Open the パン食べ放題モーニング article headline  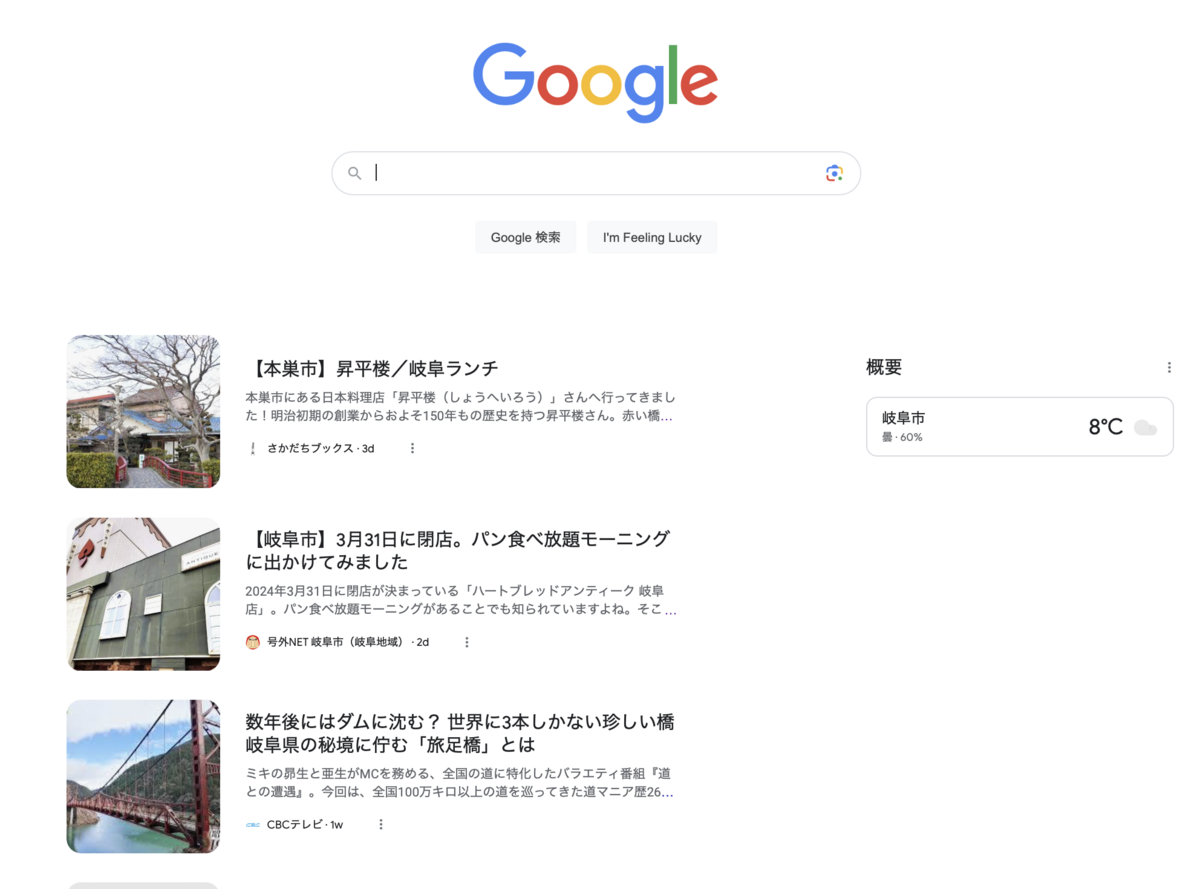pyautogui.click(x=457, y=550)
